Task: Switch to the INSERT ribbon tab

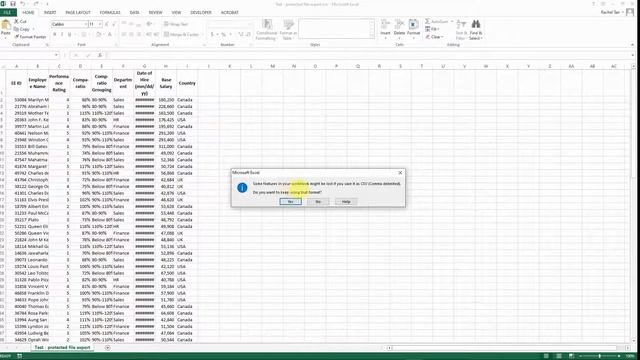Action: (x=50, y=12)
